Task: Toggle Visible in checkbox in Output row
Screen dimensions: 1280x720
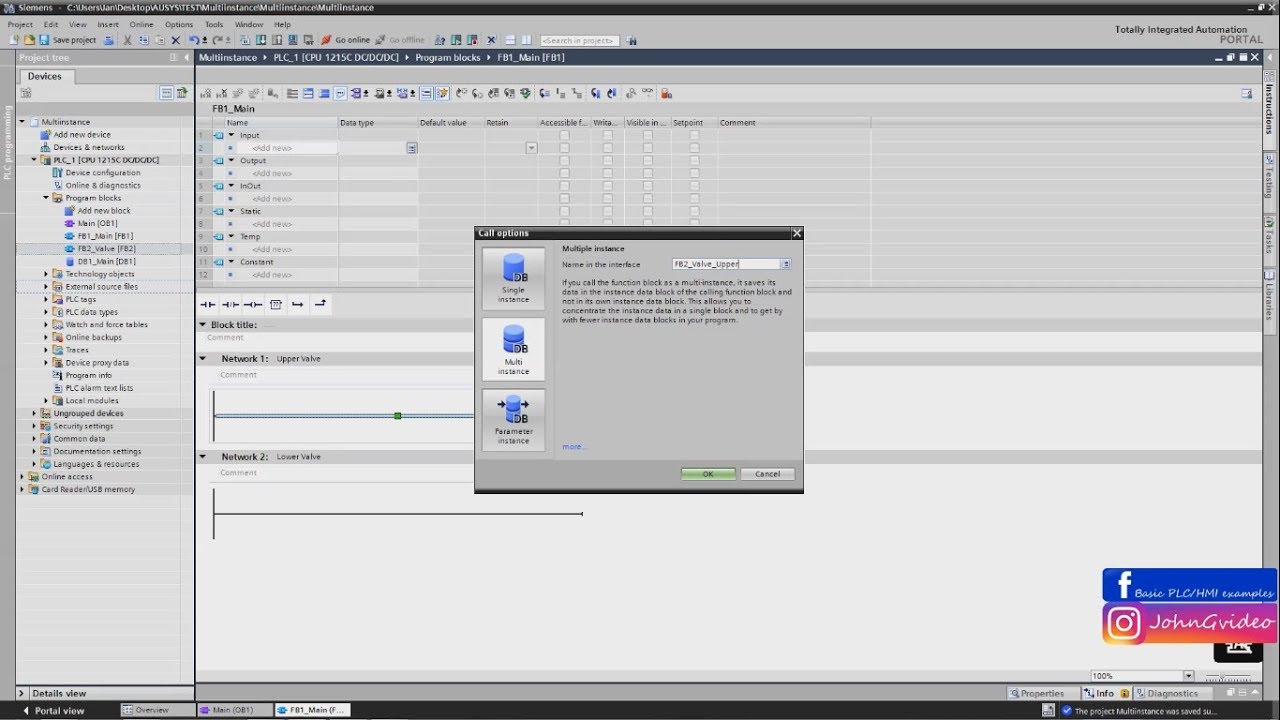Action: (647, 160)
